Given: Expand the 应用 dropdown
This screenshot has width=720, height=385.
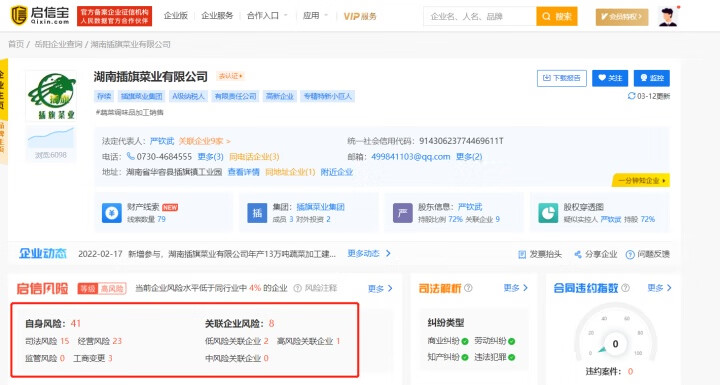Looking at the screenshot, I should coord(315,16).
